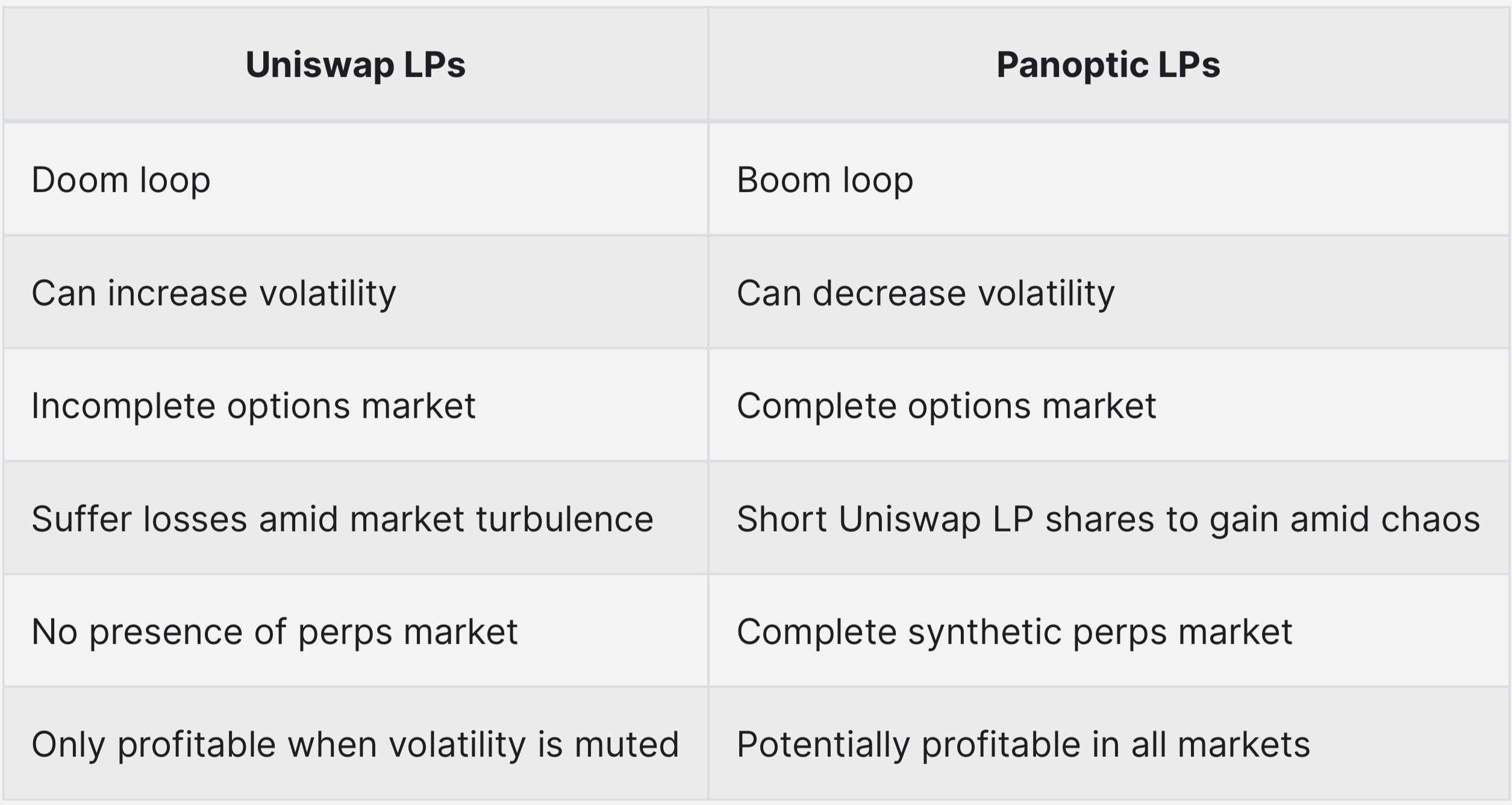The height and width of the screenshot is (805, 1512).
Task: Select No presence of perps market
Action: coord(274,631)
